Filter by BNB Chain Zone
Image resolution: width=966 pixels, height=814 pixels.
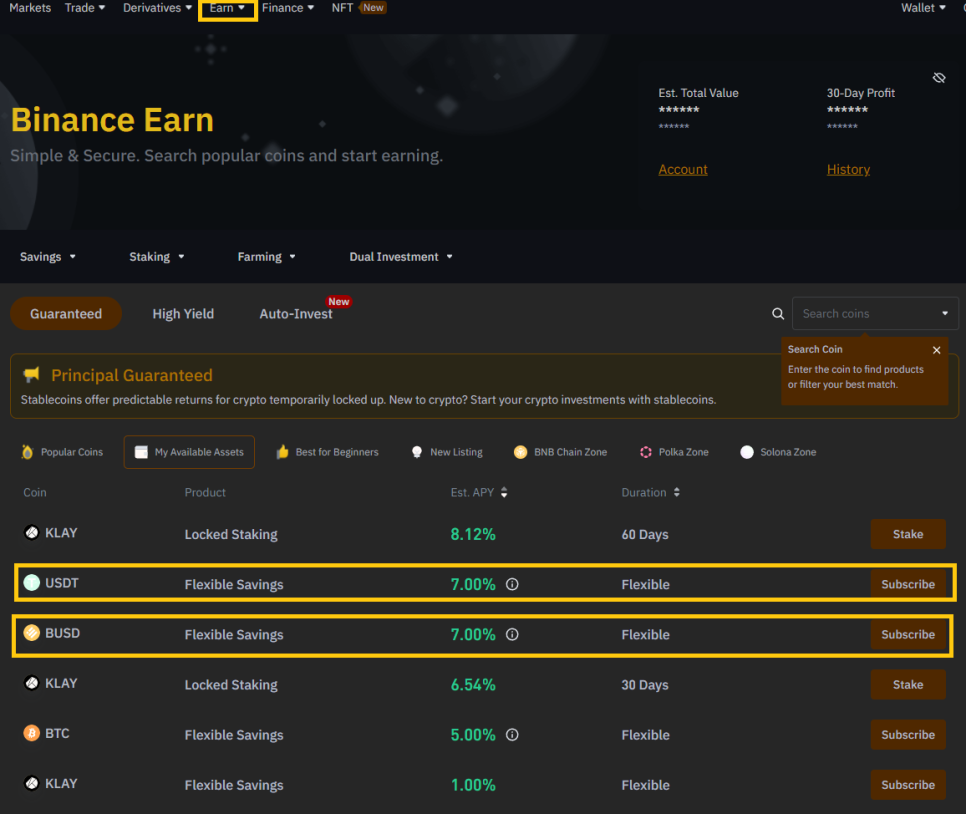(560, 452)
